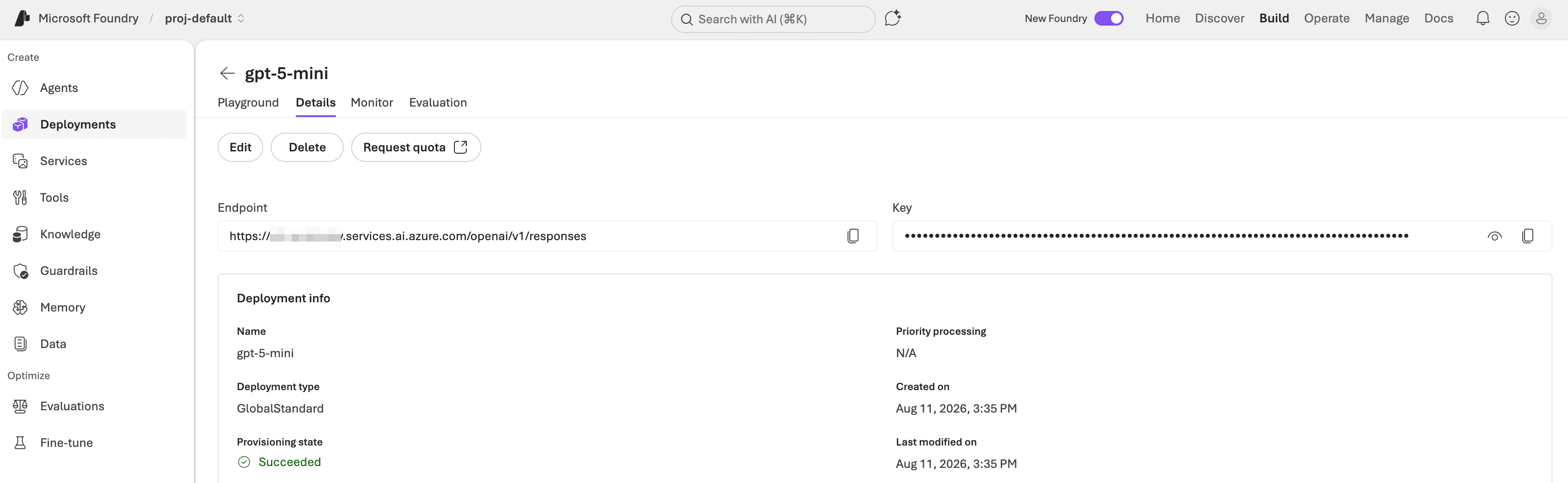Click the Microsoft Foundry title text
This screenshot has height=483, width=1568.
[88, 18]
